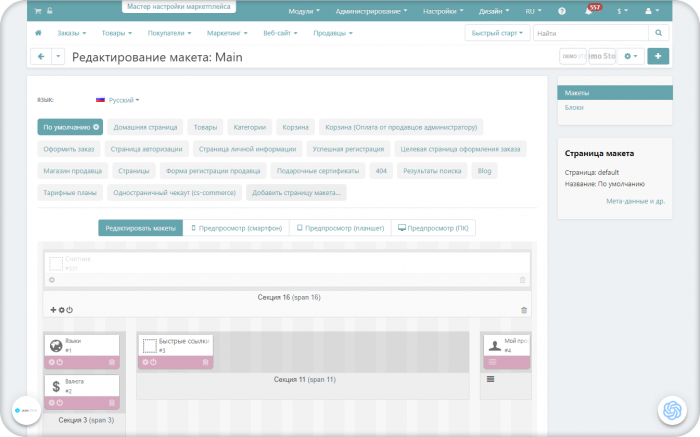Expand the Дизайн dropdown menu
The width and height of the screenshot is (700, 437).
tap(494, 11)
